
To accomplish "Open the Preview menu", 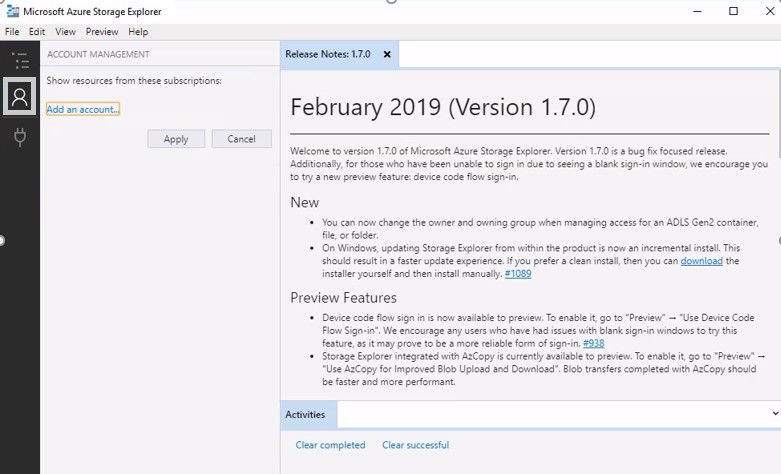I will 102,32.
